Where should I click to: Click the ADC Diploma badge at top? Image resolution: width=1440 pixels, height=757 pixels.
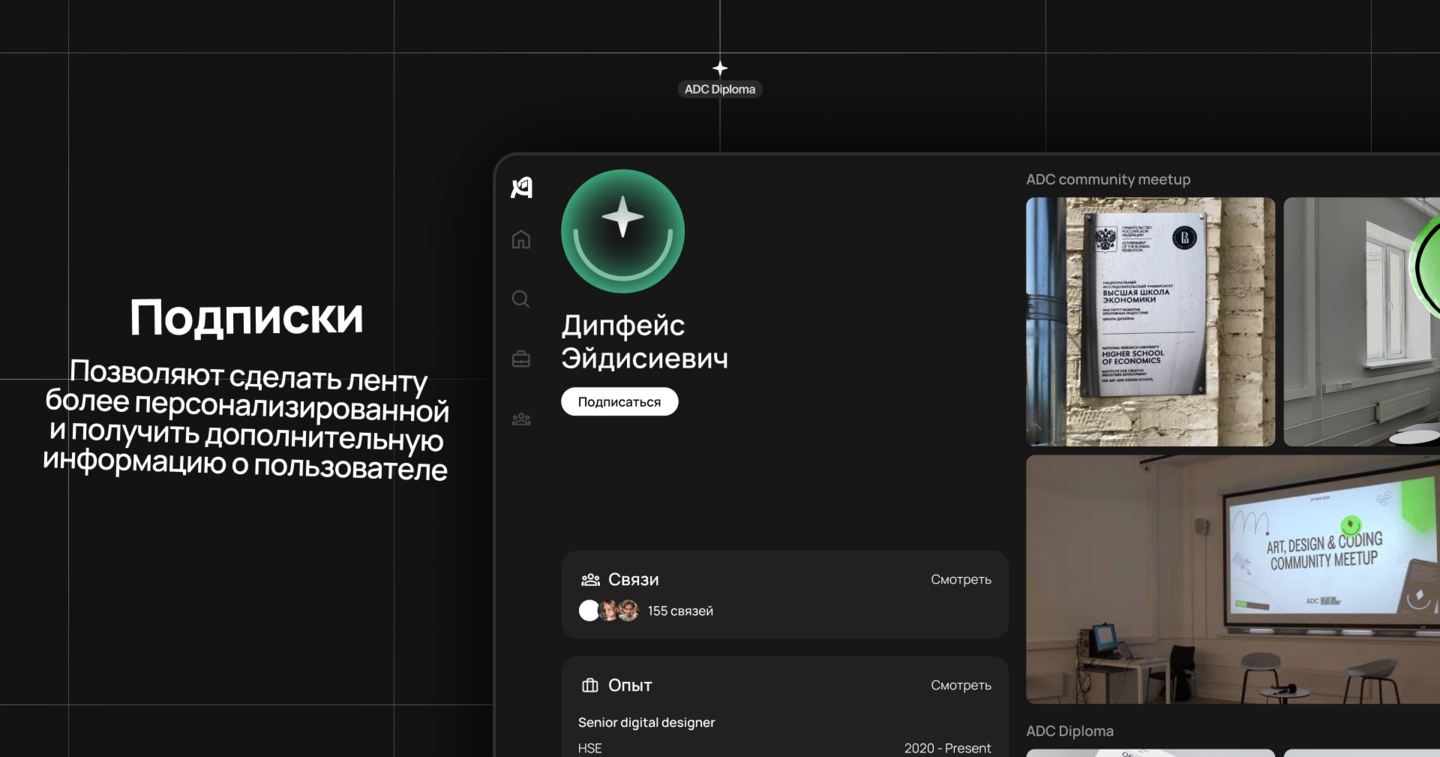point(720,89)
